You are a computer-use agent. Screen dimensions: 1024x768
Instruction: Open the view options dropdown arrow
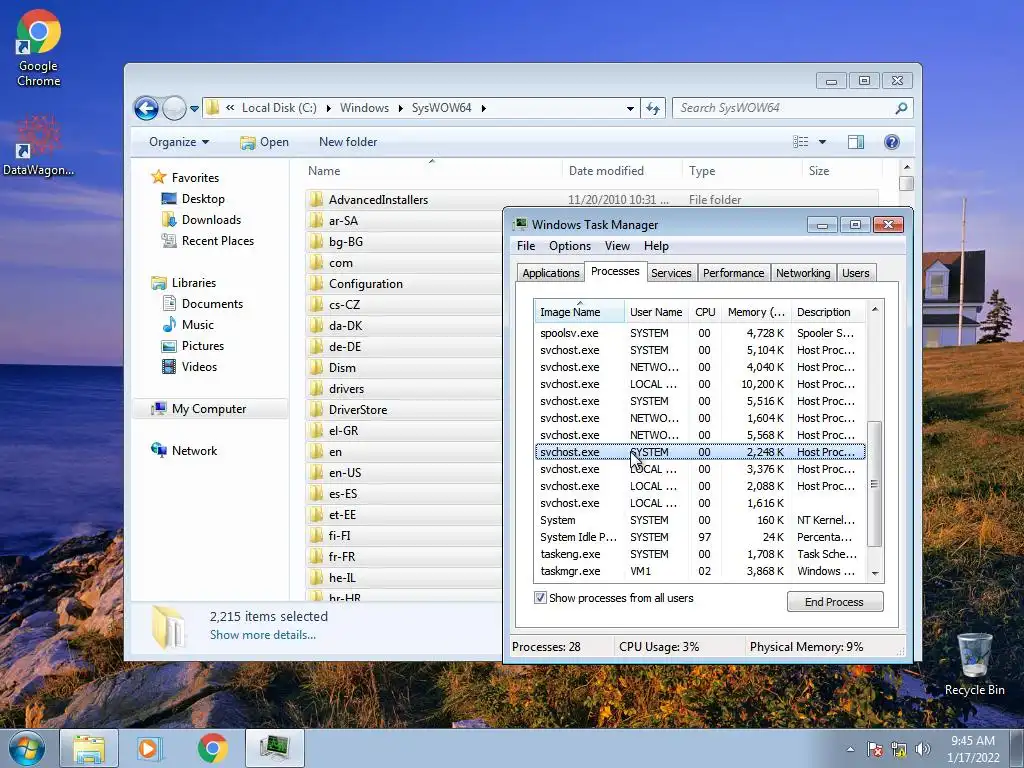(822, 142)
